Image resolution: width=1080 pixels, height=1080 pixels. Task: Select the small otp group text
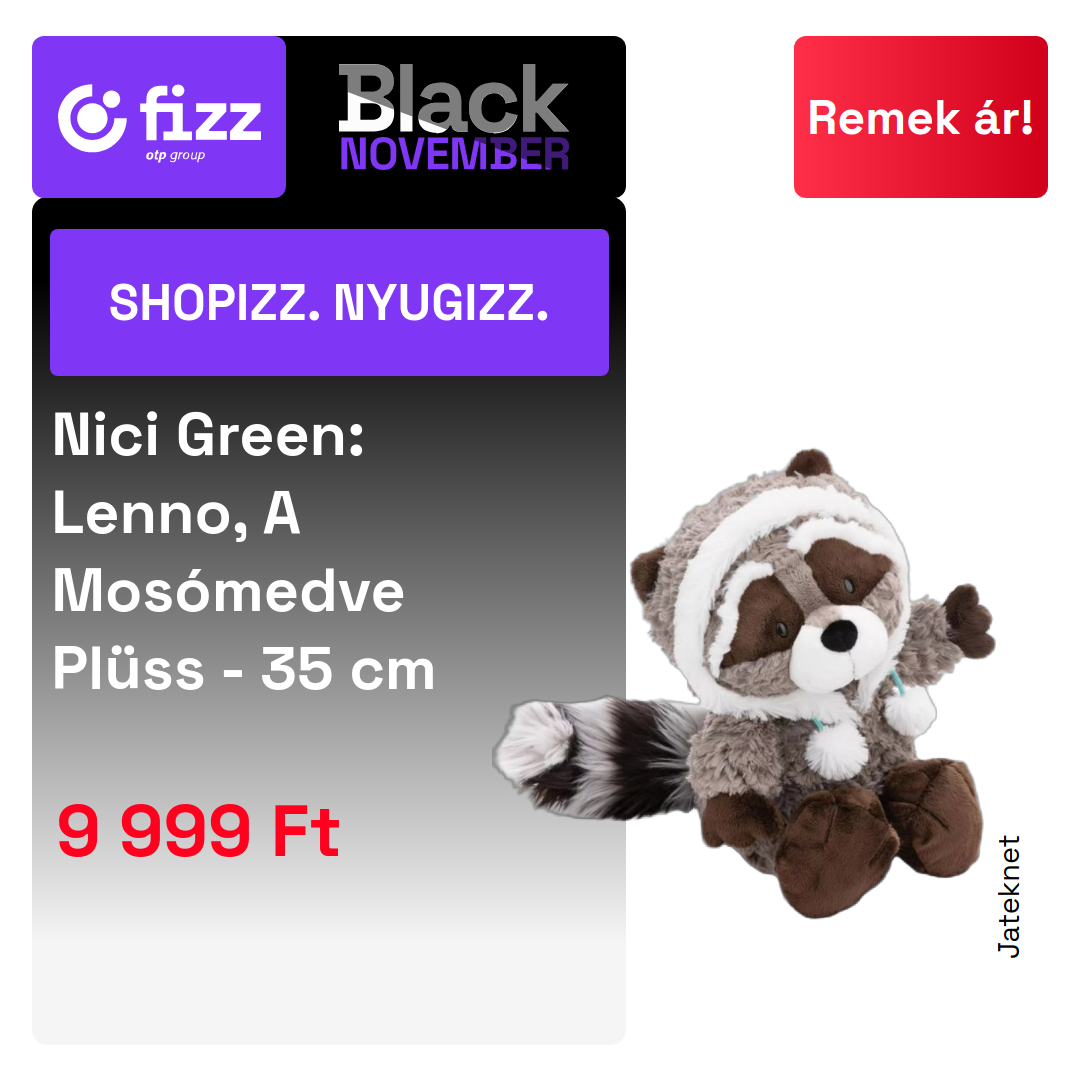[175, 156]
